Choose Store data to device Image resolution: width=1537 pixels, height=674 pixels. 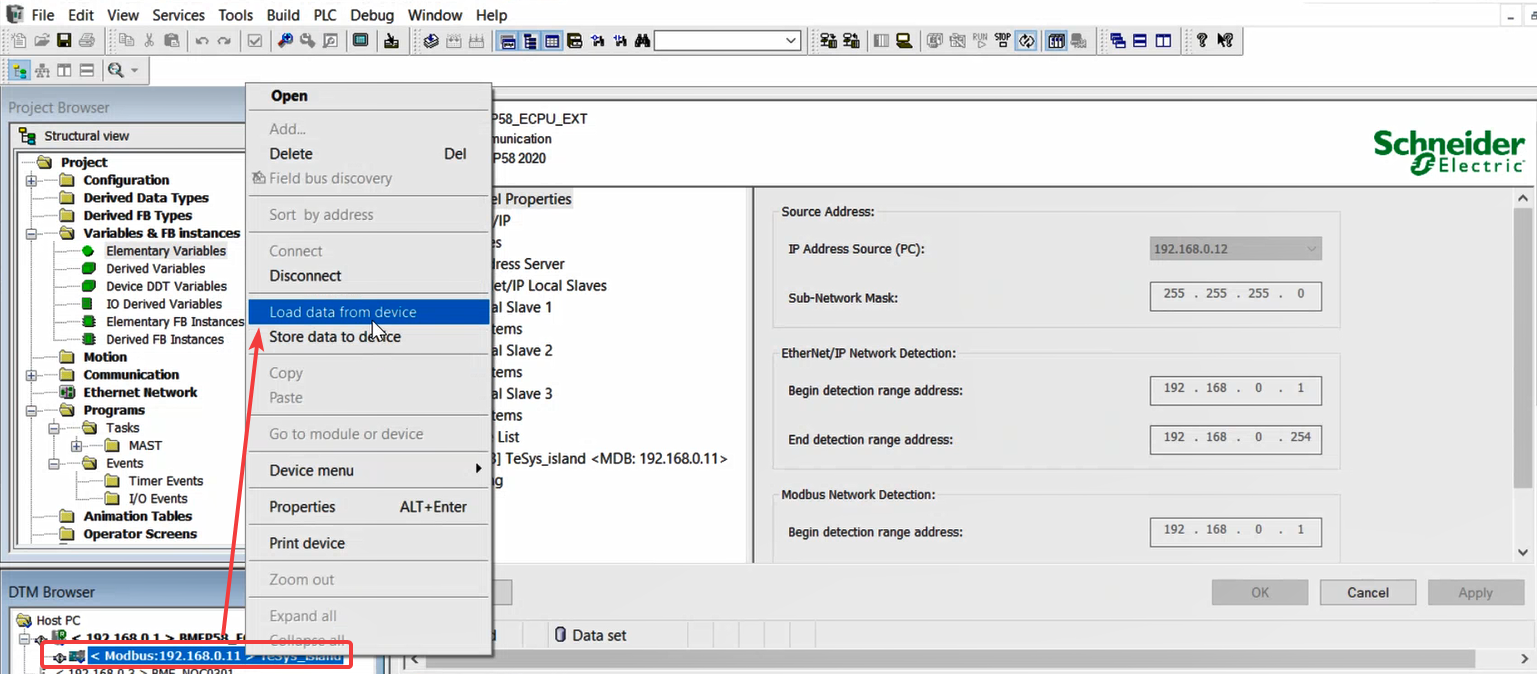(368, 337)
